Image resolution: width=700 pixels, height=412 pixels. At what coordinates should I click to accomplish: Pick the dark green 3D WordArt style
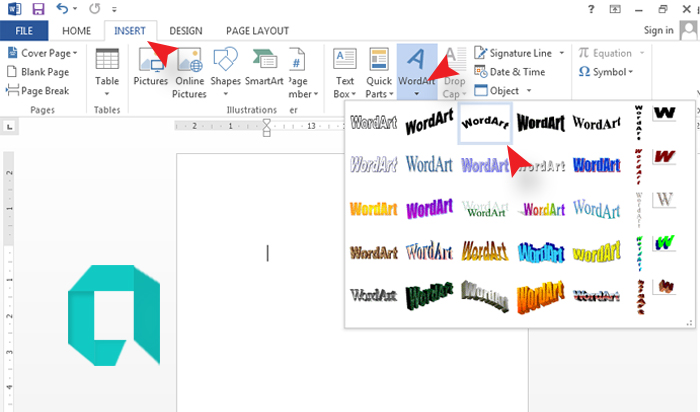pos(429,295)
